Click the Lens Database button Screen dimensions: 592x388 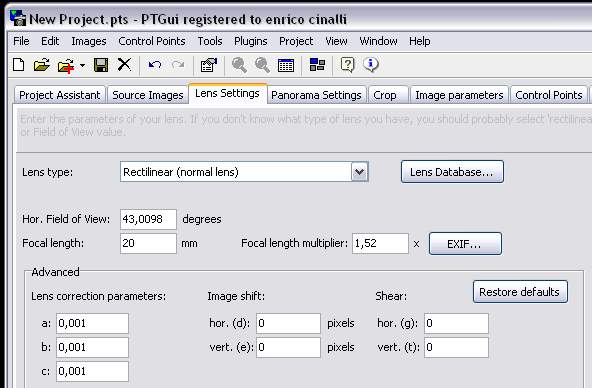(452, 172)
